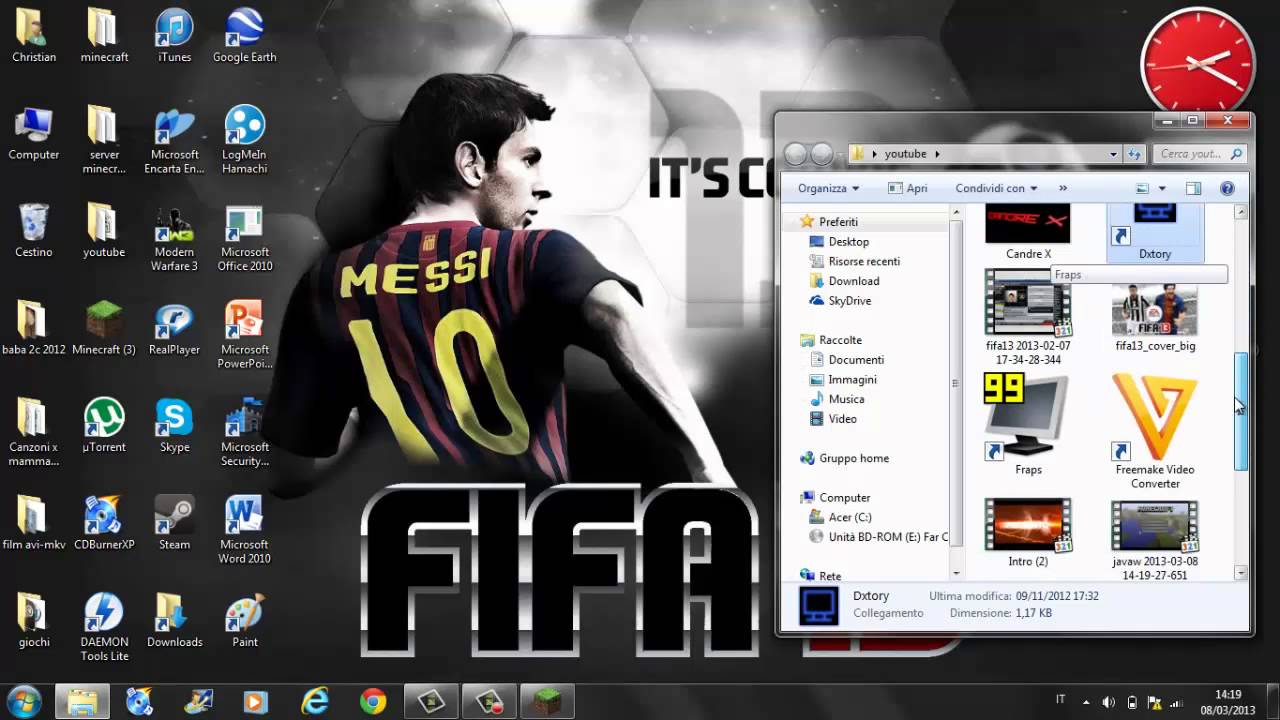This screenshot has width=1280, height=720.
Task: Open Google Chrome from the taskbar
Action: coord(373,702)
